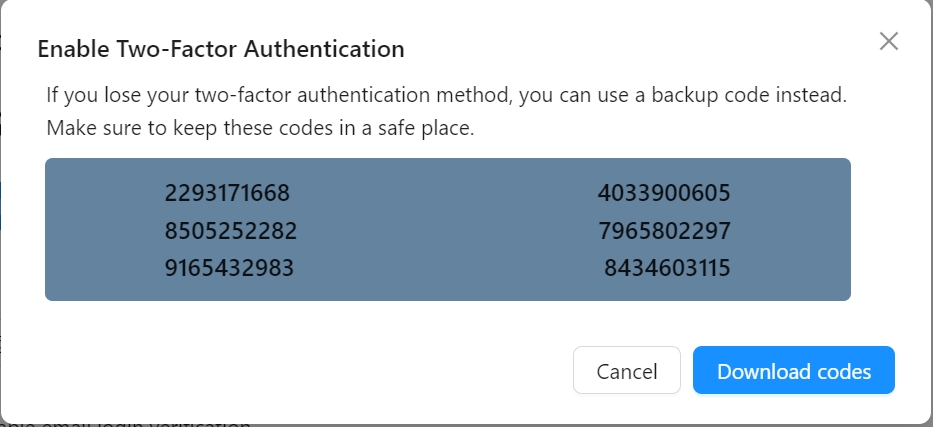Click the word 'Enable' in the dialog title
The image size is (933, 427).
click(71, 49)
